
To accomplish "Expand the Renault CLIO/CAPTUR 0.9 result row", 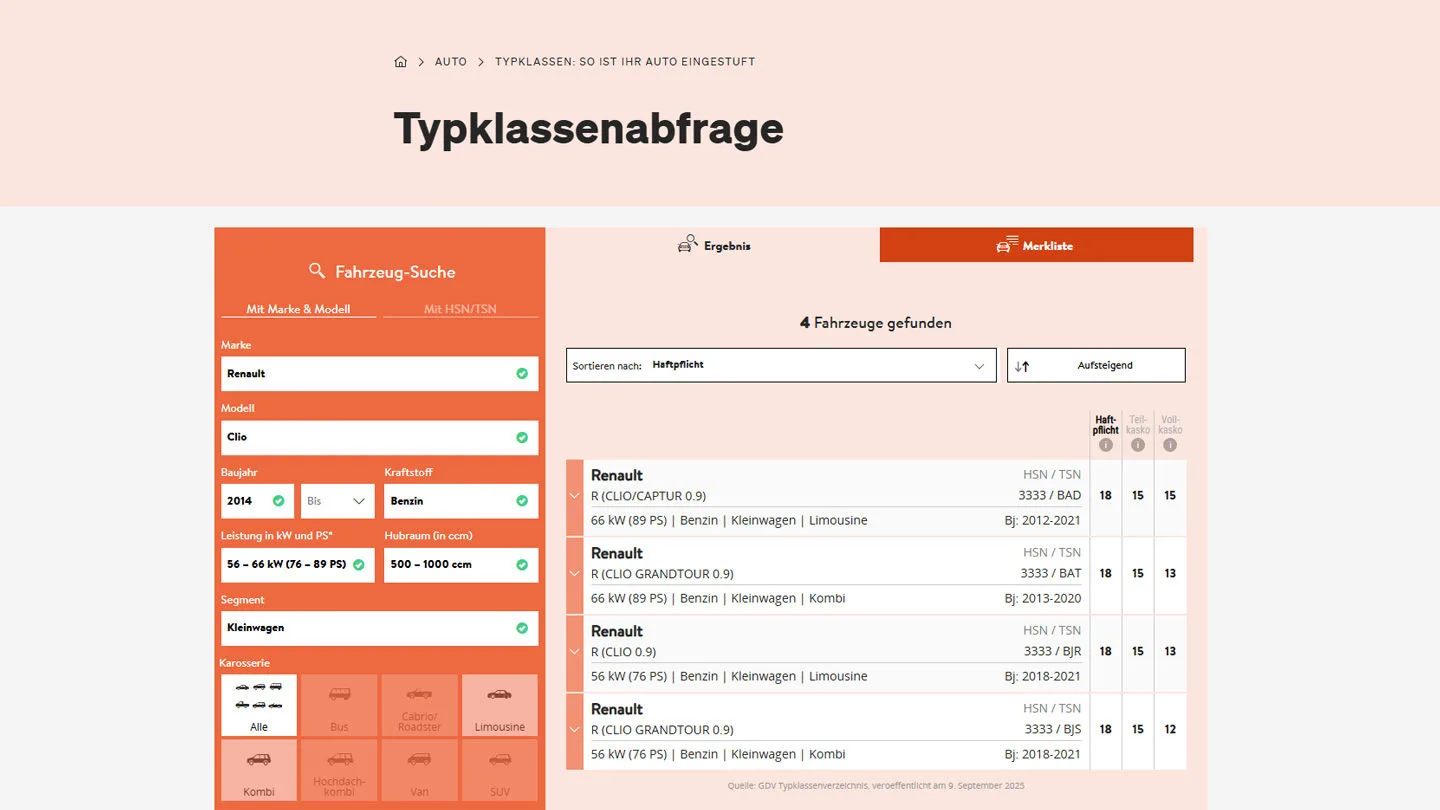I will coord(574,496).
